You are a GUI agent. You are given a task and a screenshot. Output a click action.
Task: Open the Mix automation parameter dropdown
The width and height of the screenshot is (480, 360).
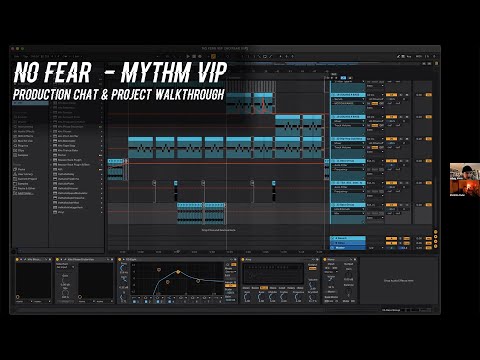pyautogui.click(x=349, y=213)
